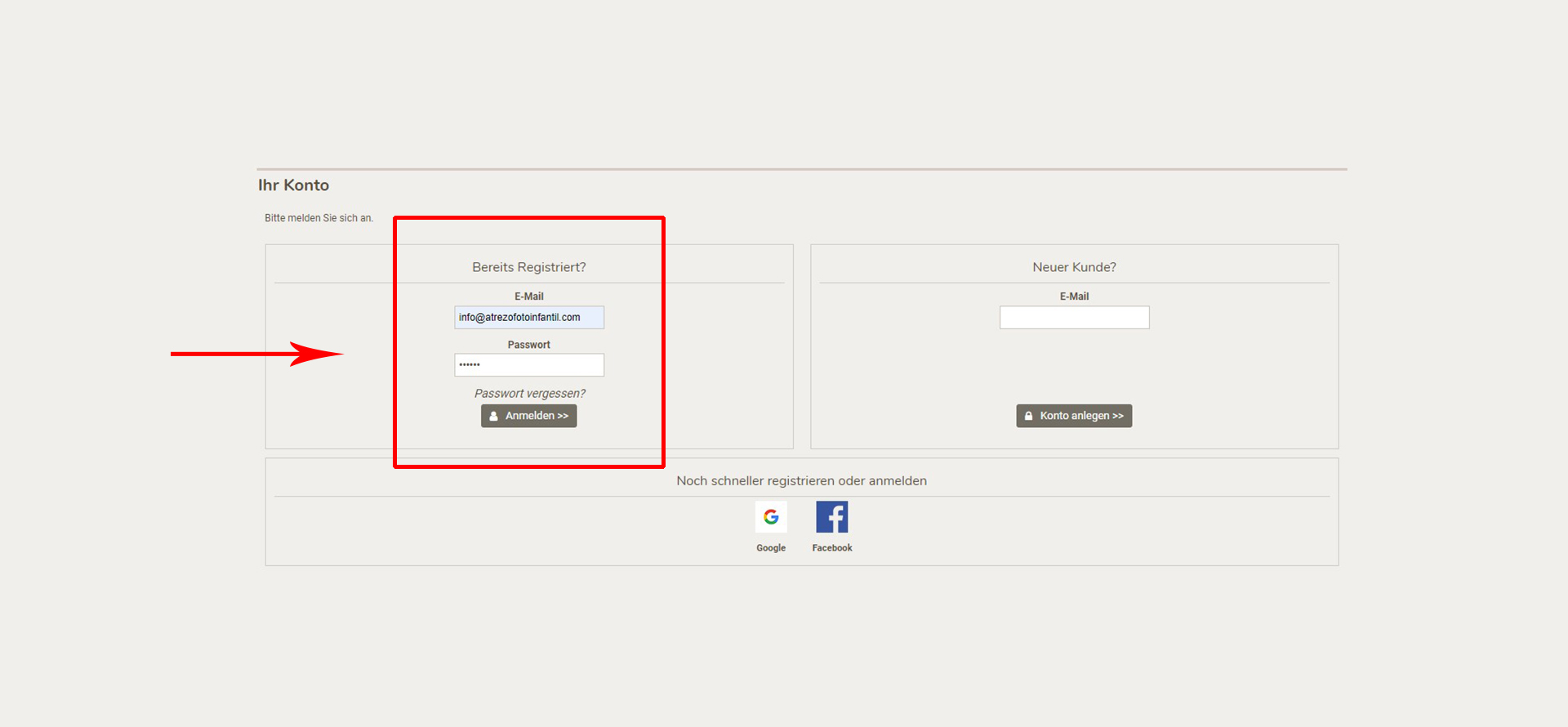The image size is (1568, 727).
Task: Open the Passwort vergessen? link
Action: (x=529, y=394)
